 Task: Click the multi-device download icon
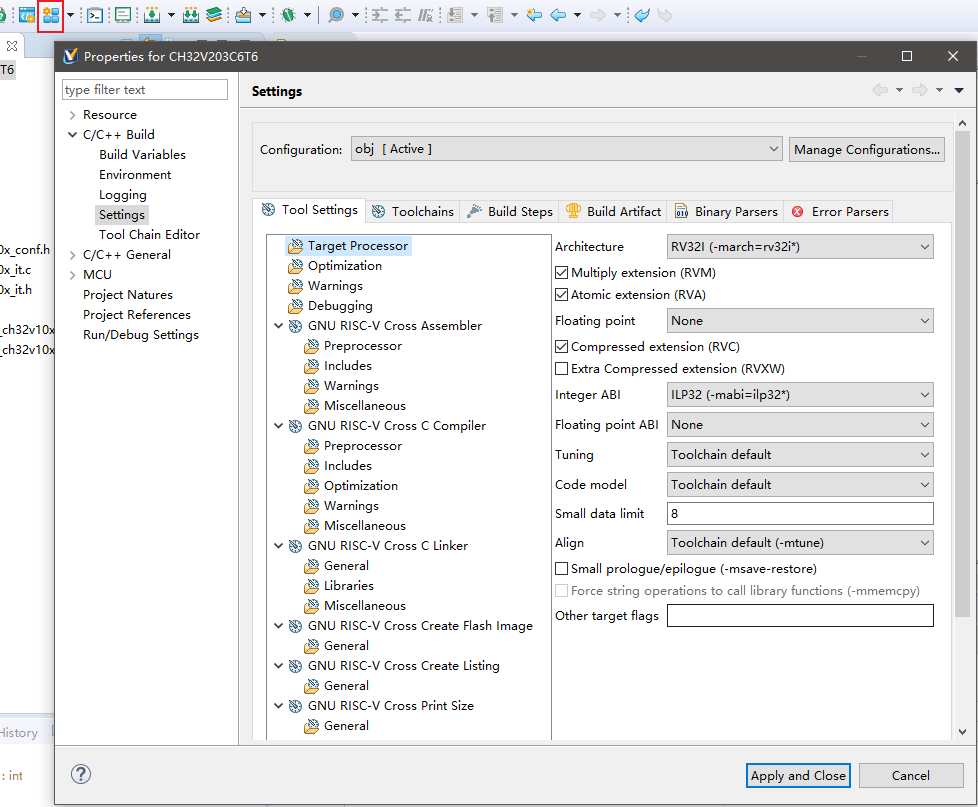(191, 15)
